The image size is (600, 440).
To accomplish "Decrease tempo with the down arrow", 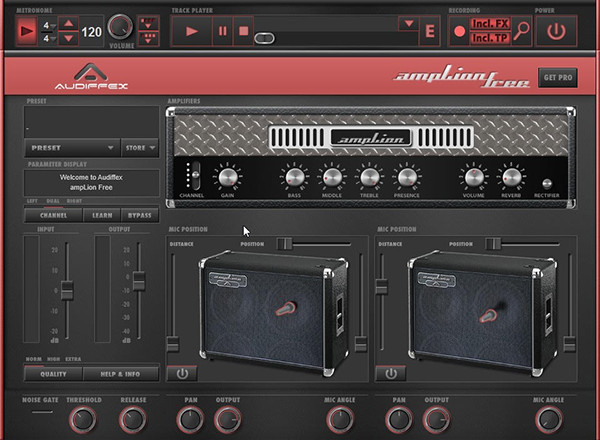I will 68,38.
